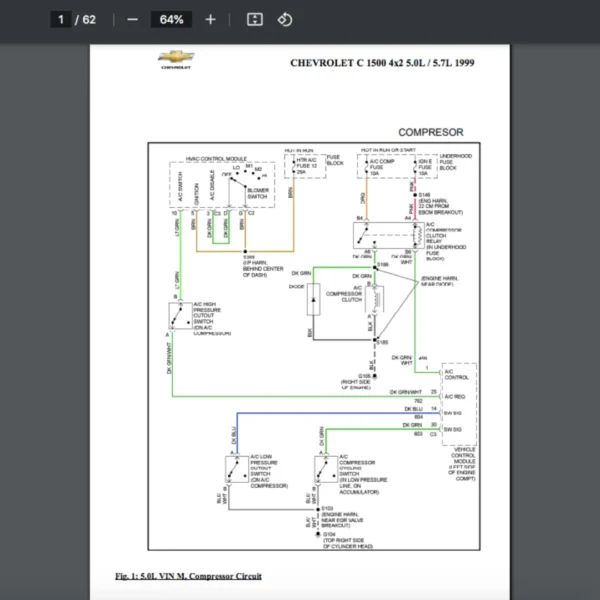Click the A/C low pressure cutout switch
This screenshot has height=600, width=600.
[238, 468]
